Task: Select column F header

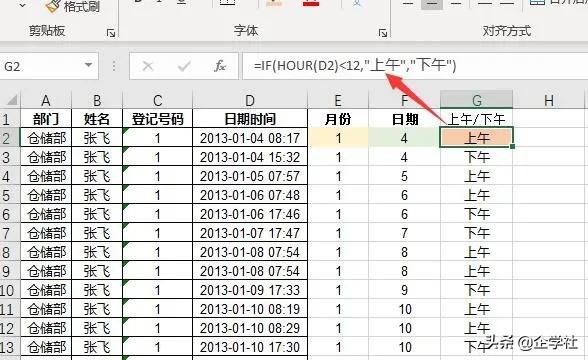Action: (x=404, y=100)
